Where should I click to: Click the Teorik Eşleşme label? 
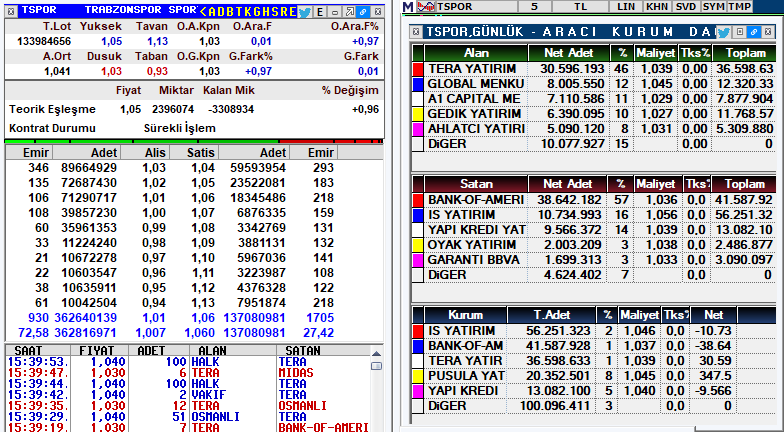pos(52,110)
